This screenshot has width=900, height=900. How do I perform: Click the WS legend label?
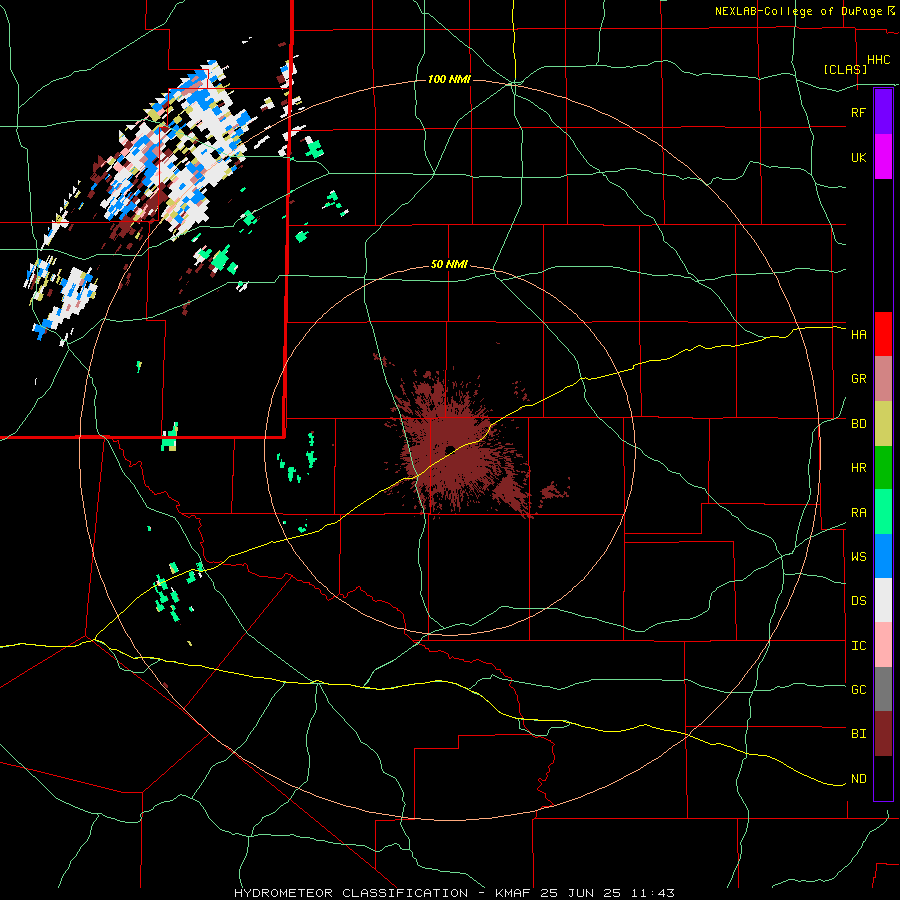tap(858, 557)
